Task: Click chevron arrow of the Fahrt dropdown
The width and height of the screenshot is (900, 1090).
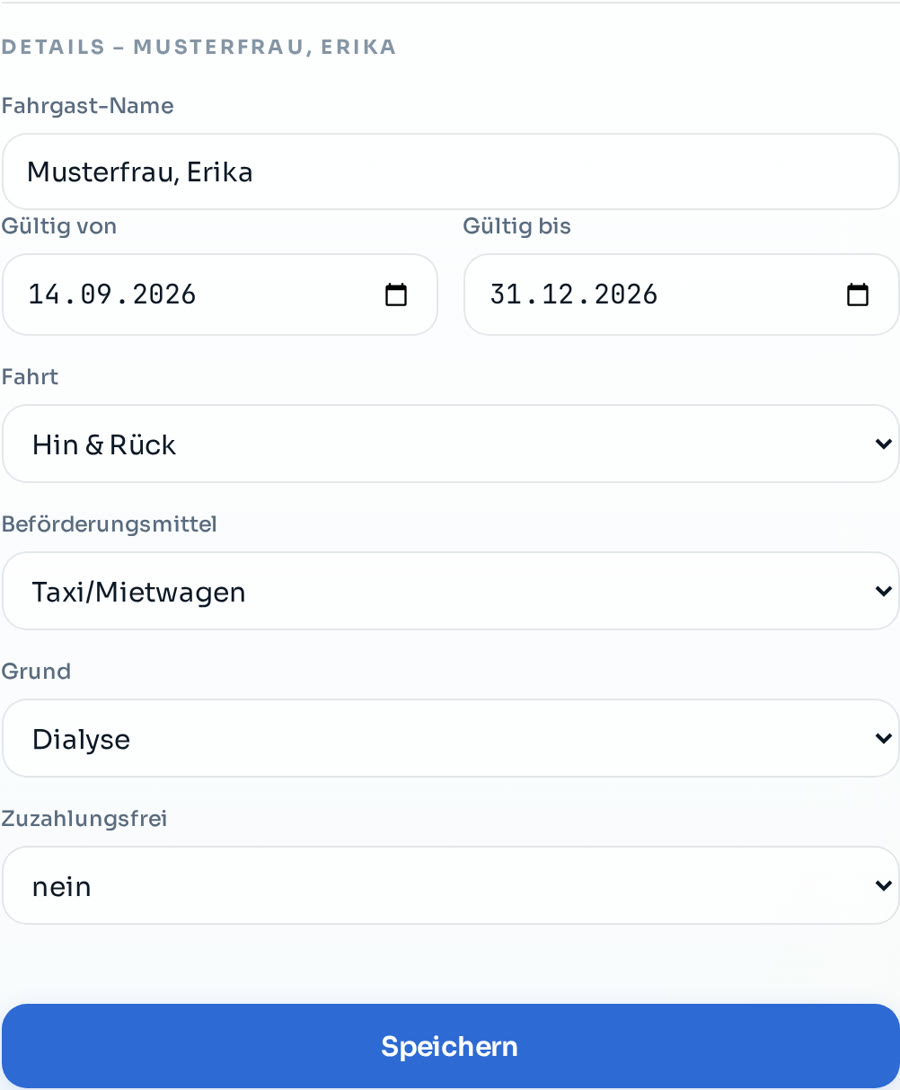Action: (883, 444)
